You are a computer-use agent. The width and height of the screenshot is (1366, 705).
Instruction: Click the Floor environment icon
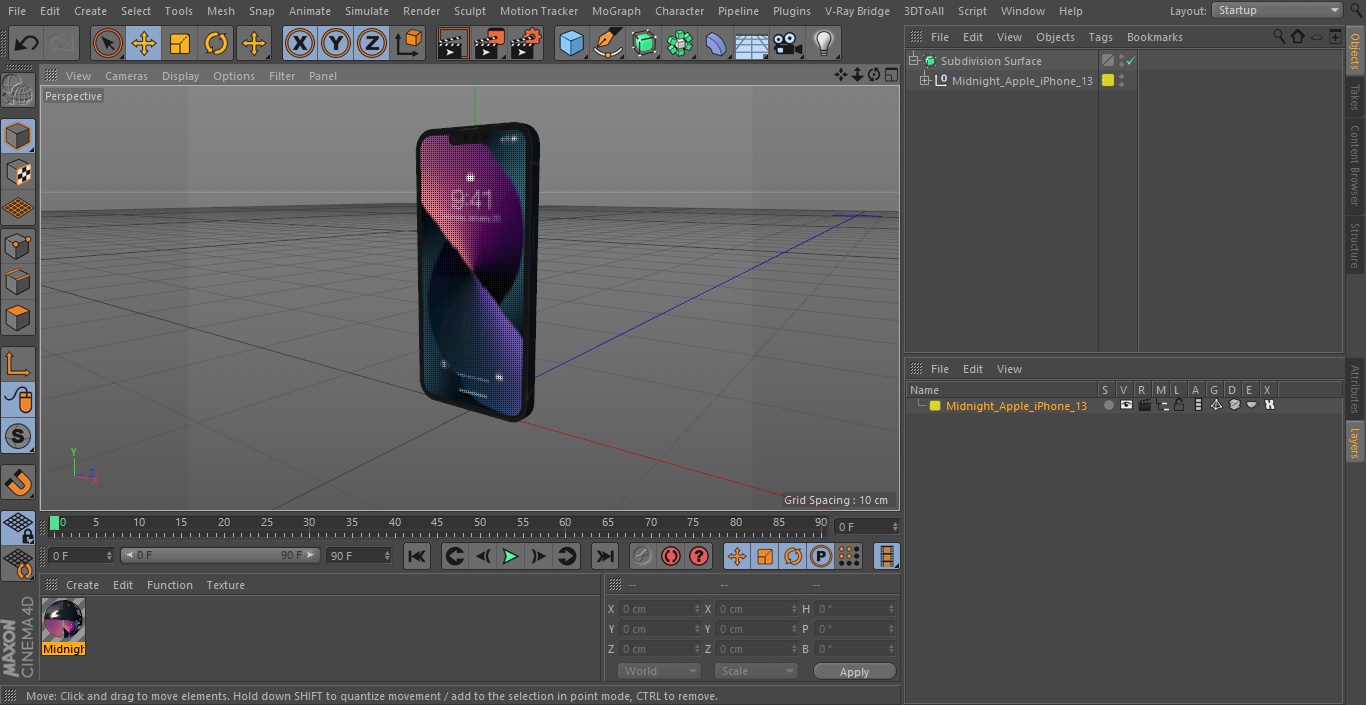(752, 43)
